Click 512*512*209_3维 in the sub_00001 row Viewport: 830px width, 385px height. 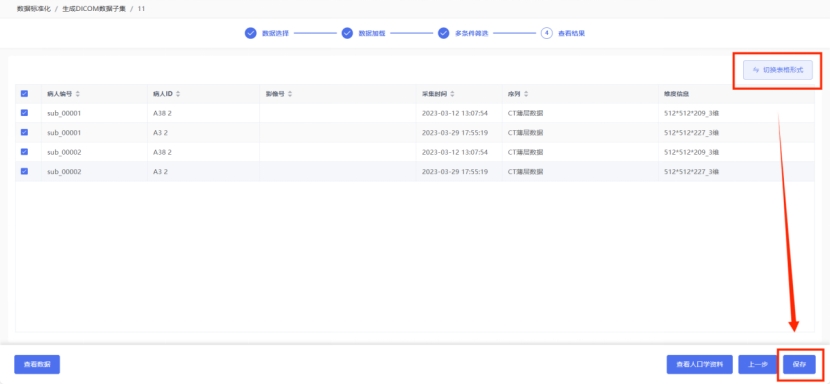[x=691, y=113]
